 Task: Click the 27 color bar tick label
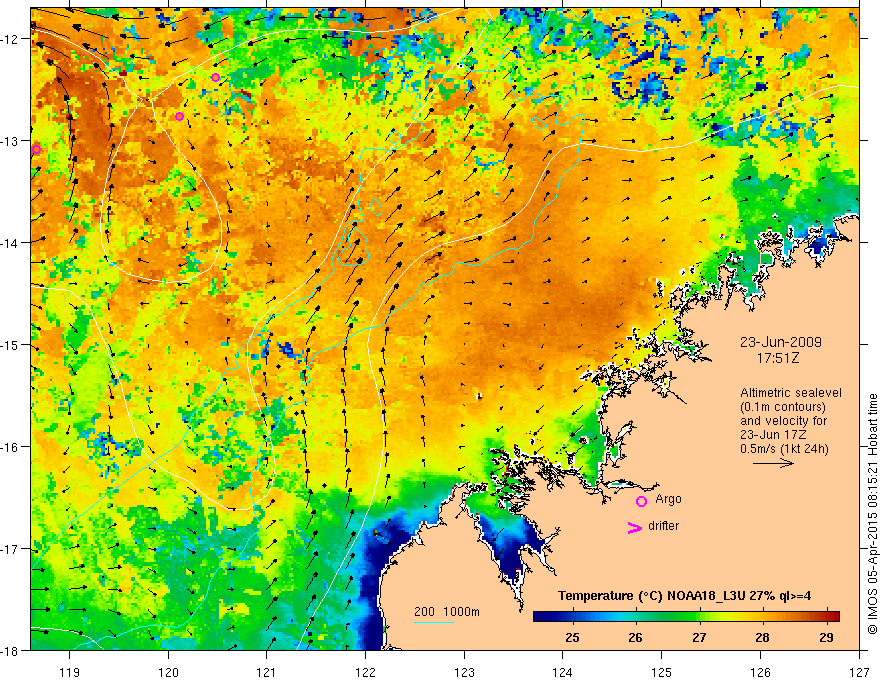tap(699, 637)
